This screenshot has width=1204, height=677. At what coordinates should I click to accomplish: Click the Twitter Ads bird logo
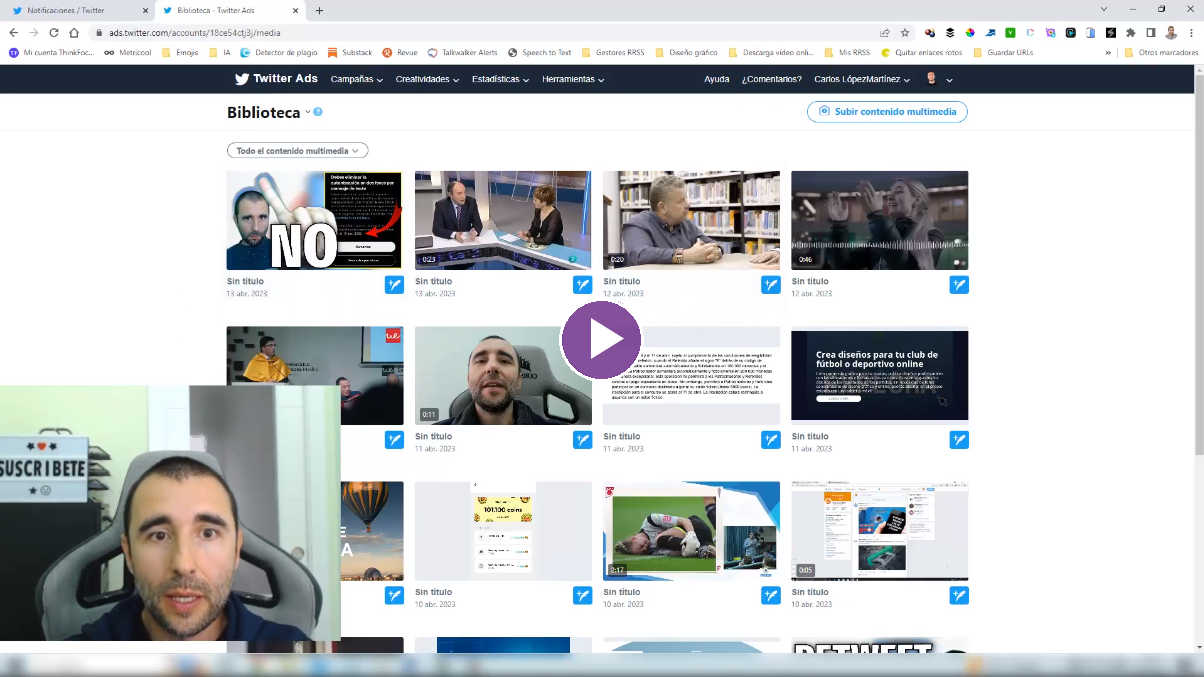242,79
